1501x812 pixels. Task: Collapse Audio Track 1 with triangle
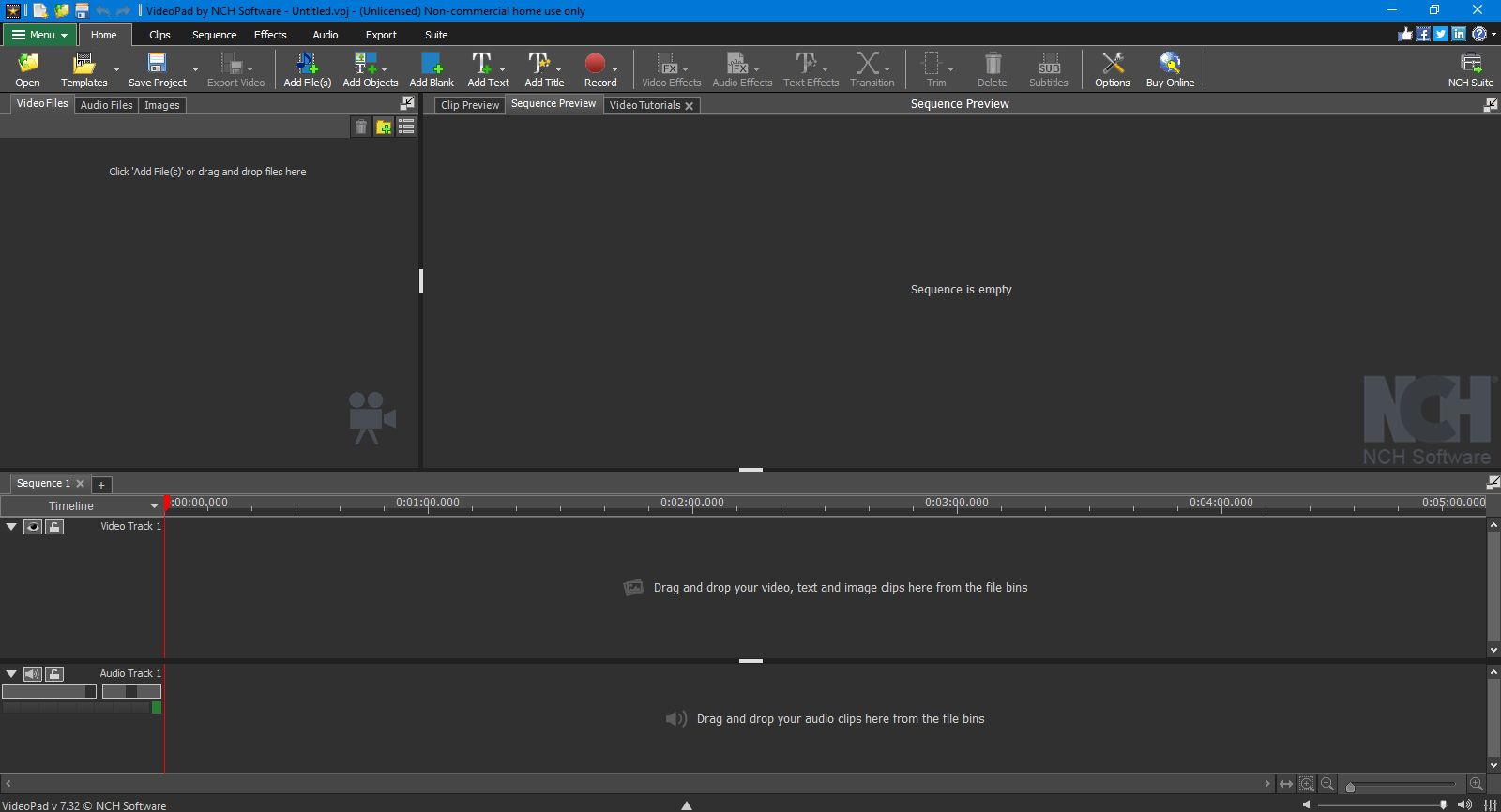click(11, 674)
